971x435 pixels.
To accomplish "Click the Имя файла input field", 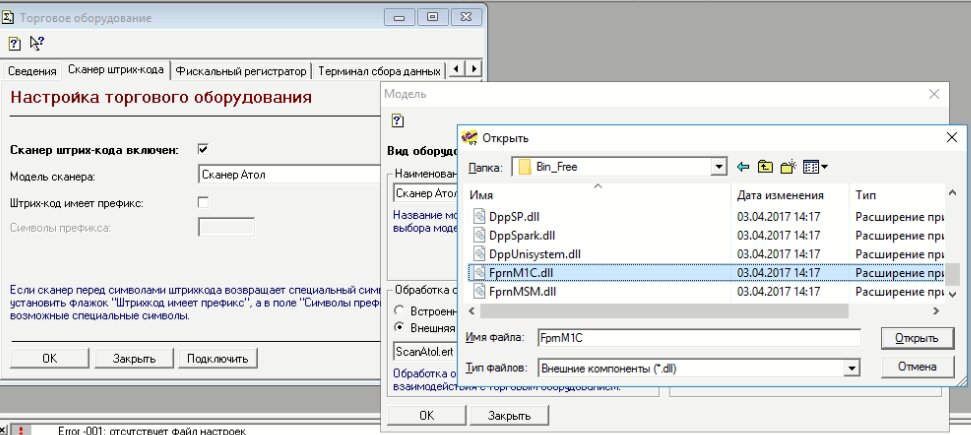I will pos(699,338).
